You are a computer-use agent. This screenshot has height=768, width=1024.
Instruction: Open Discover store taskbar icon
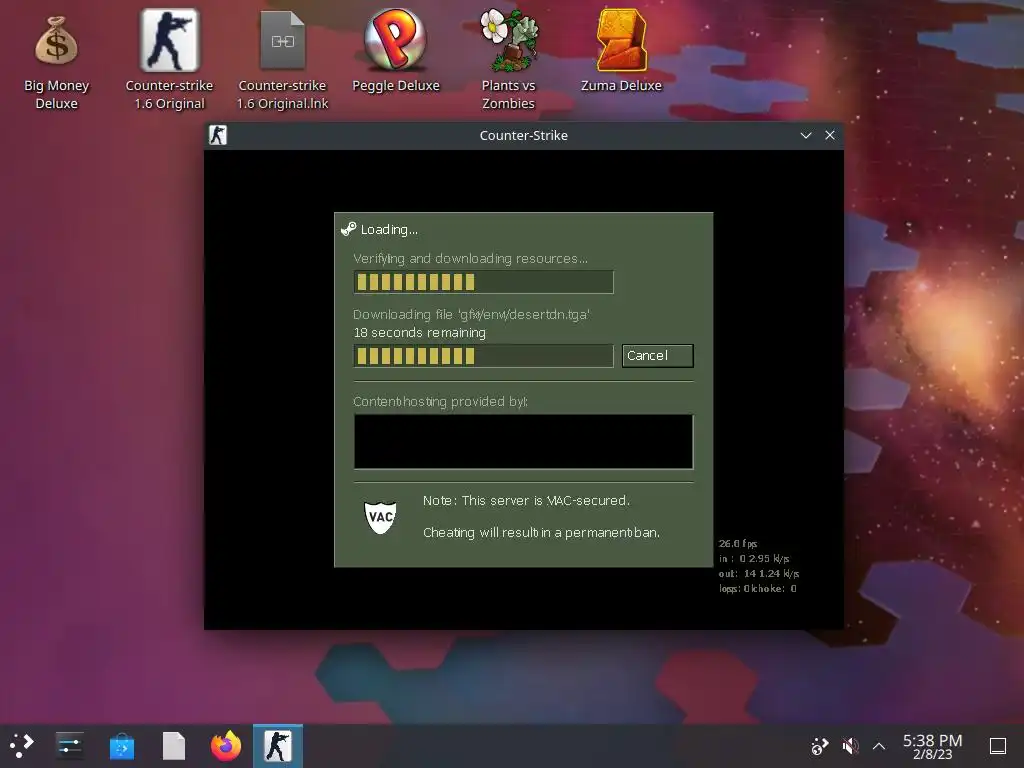[121, 746]
